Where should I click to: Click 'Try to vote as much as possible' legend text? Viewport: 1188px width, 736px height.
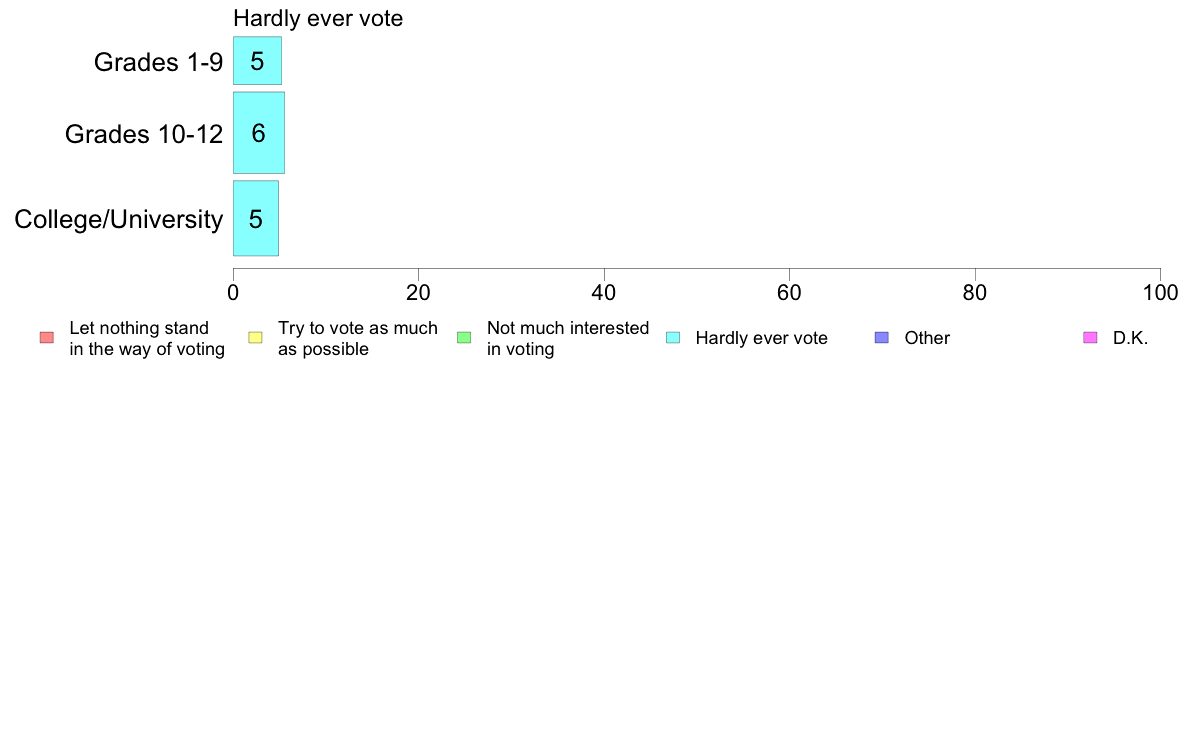tap(358, 338)
